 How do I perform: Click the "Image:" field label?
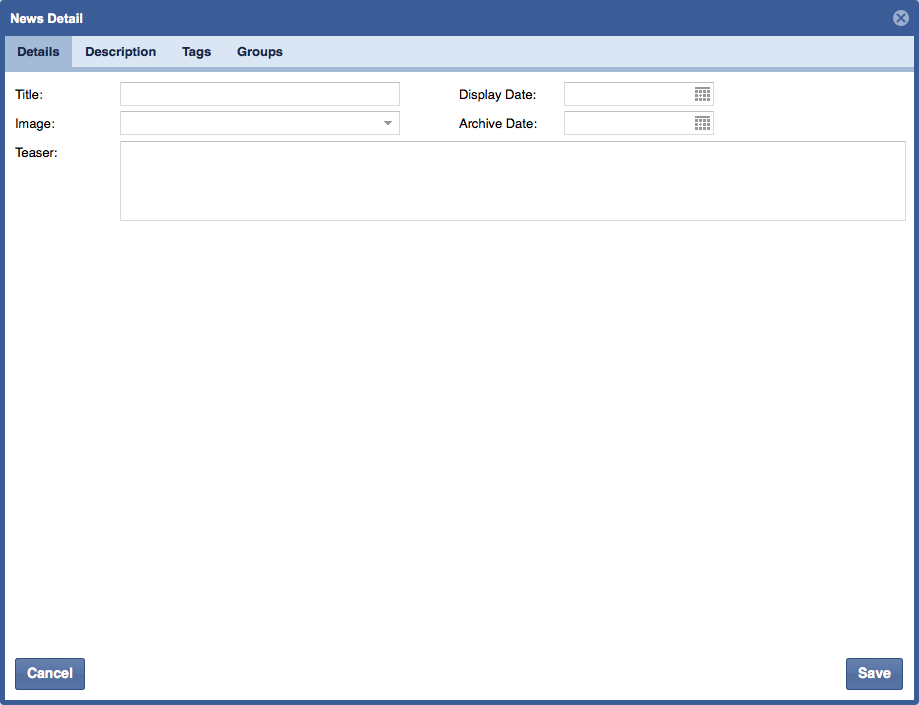(x=35, y=124)
